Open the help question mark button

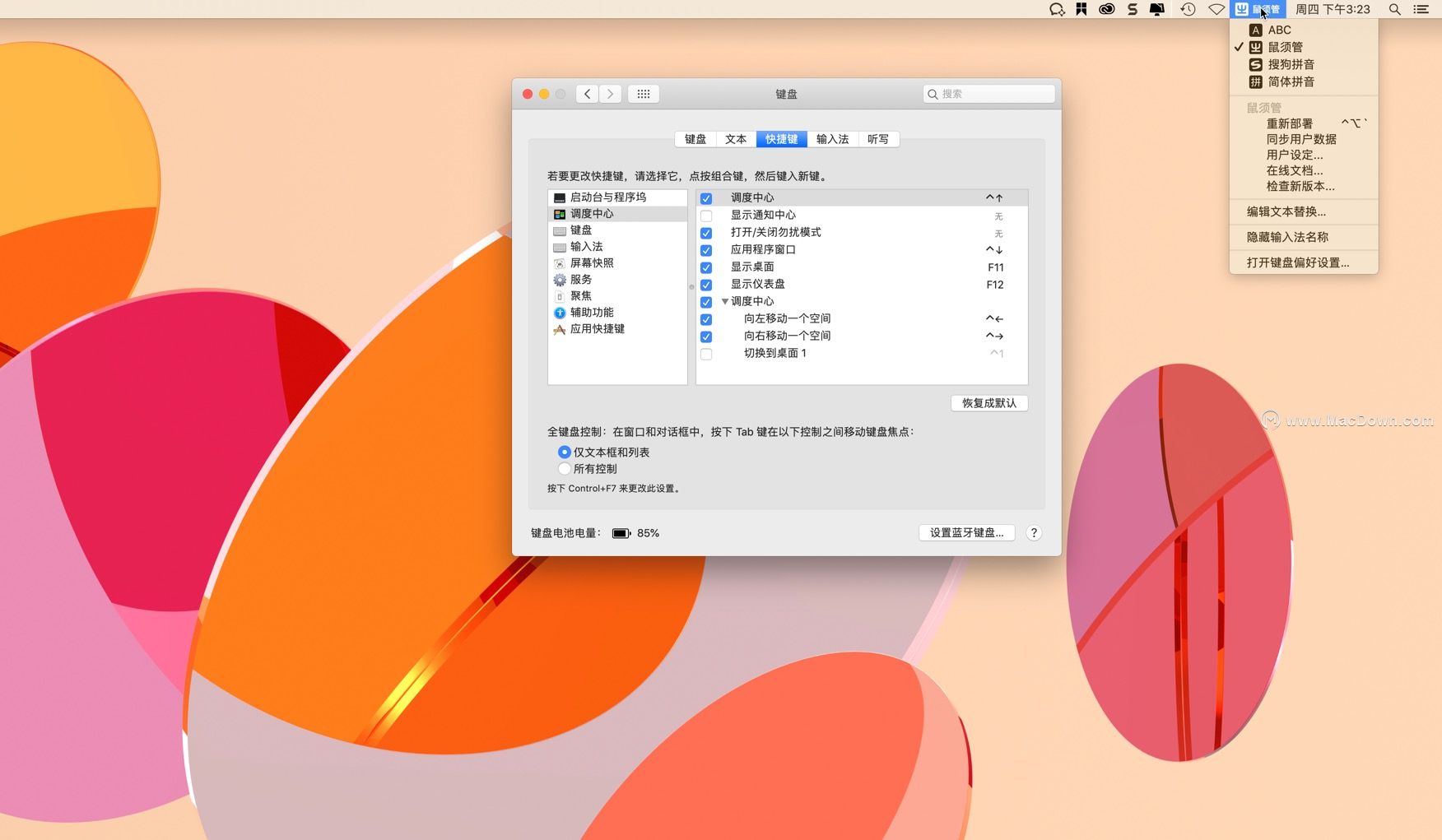[x=1034, y=533]
